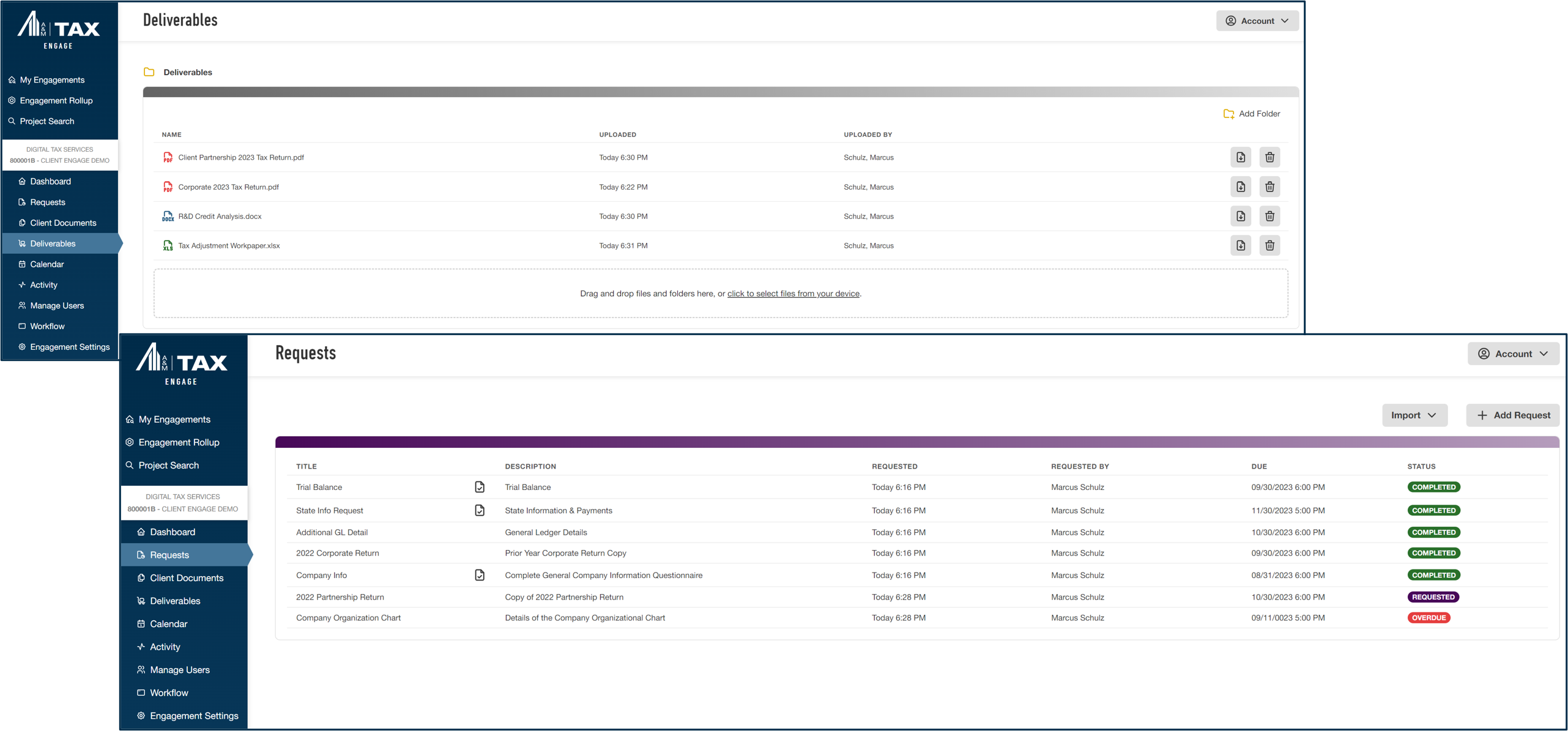Open document icon for Trial Balance request
This screenshot has height=731, width=1568.
[480, 487]
